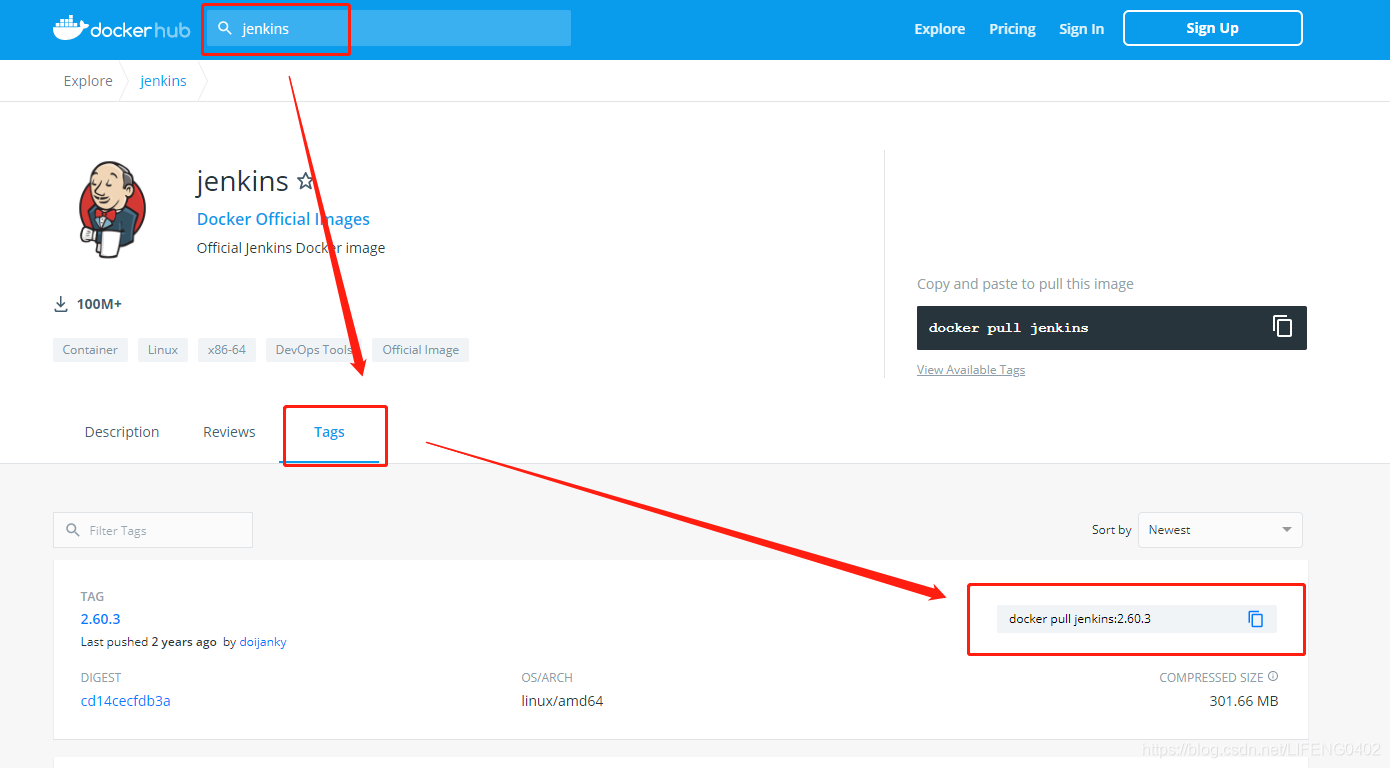Click the Docker Hub whale logo
1390x768 pixels.
point(121,28)
